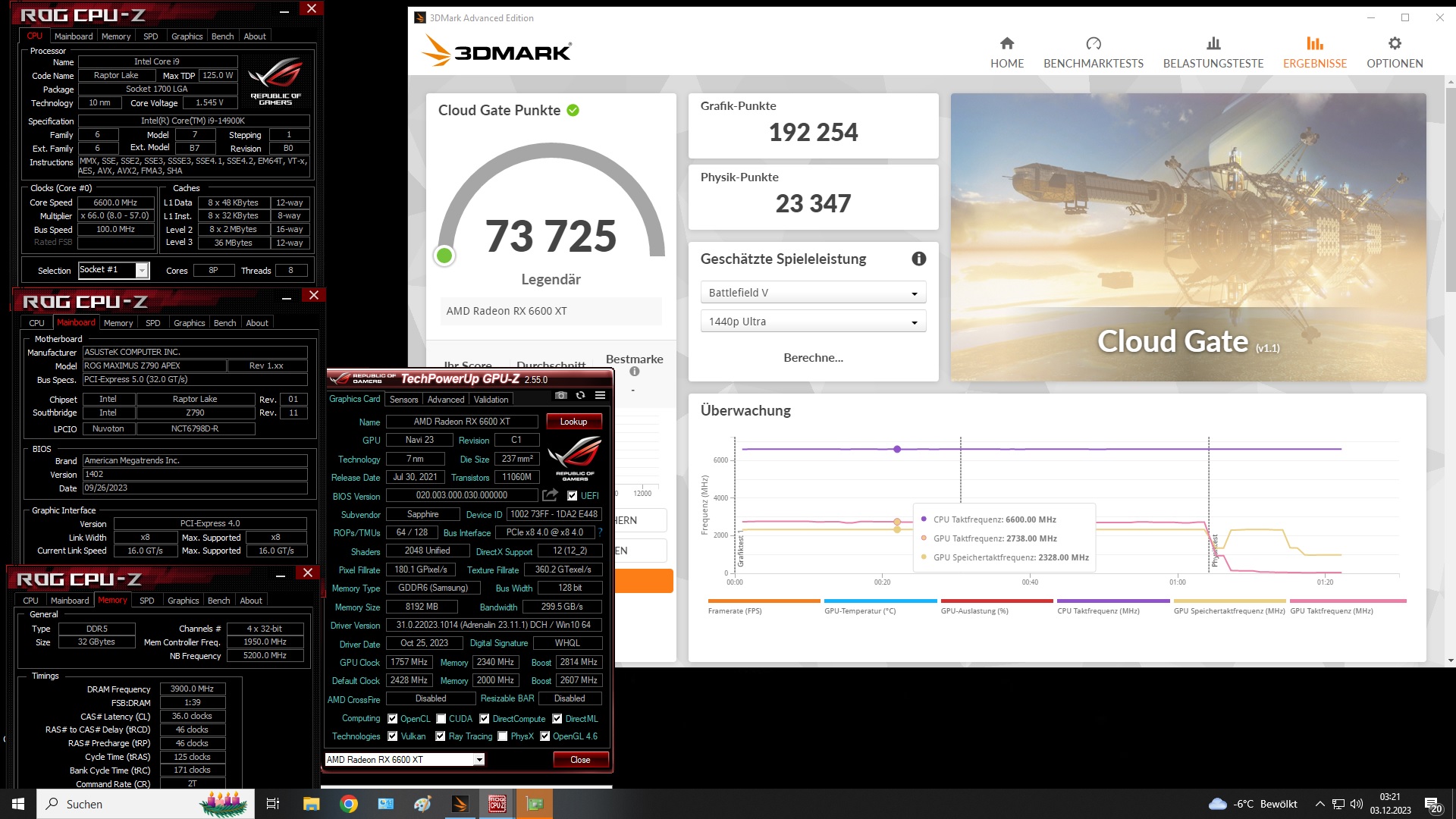
Task: Toggle the DirectCompute checkbox
Action: [484, 719]
